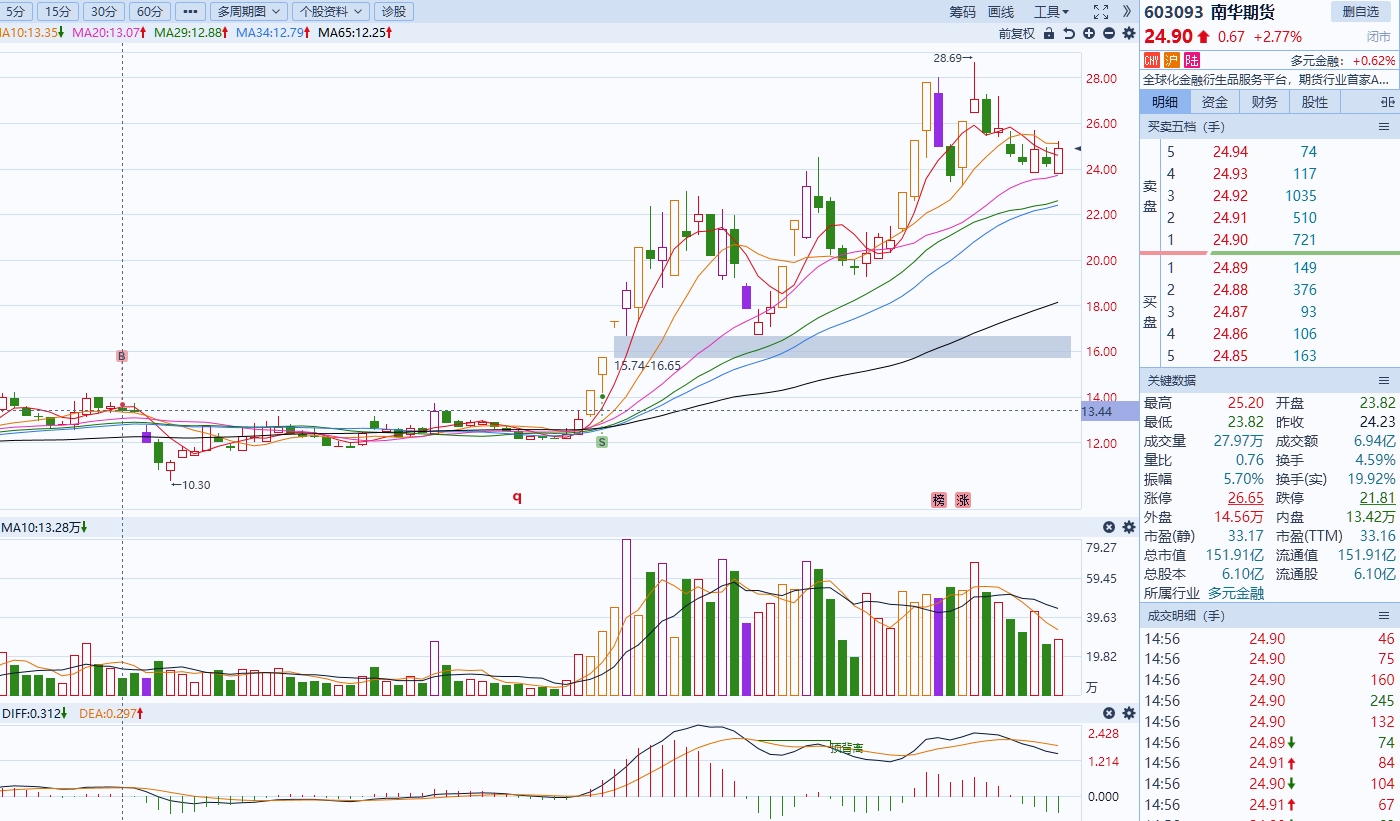1400x821 pixels.
Task: Click the undo arrow icon beside 前复权
Action: point(1068,33)
